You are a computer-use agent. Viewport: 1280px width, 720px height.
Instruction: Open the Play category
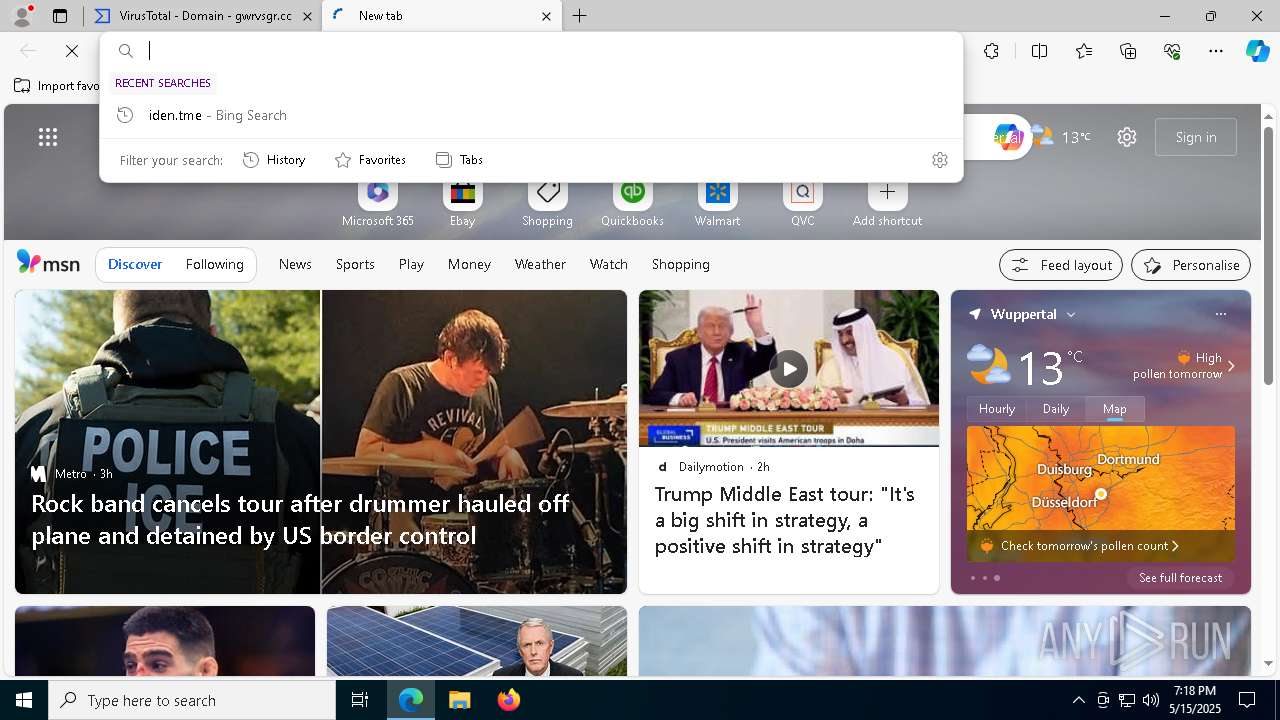coord(411,264)
